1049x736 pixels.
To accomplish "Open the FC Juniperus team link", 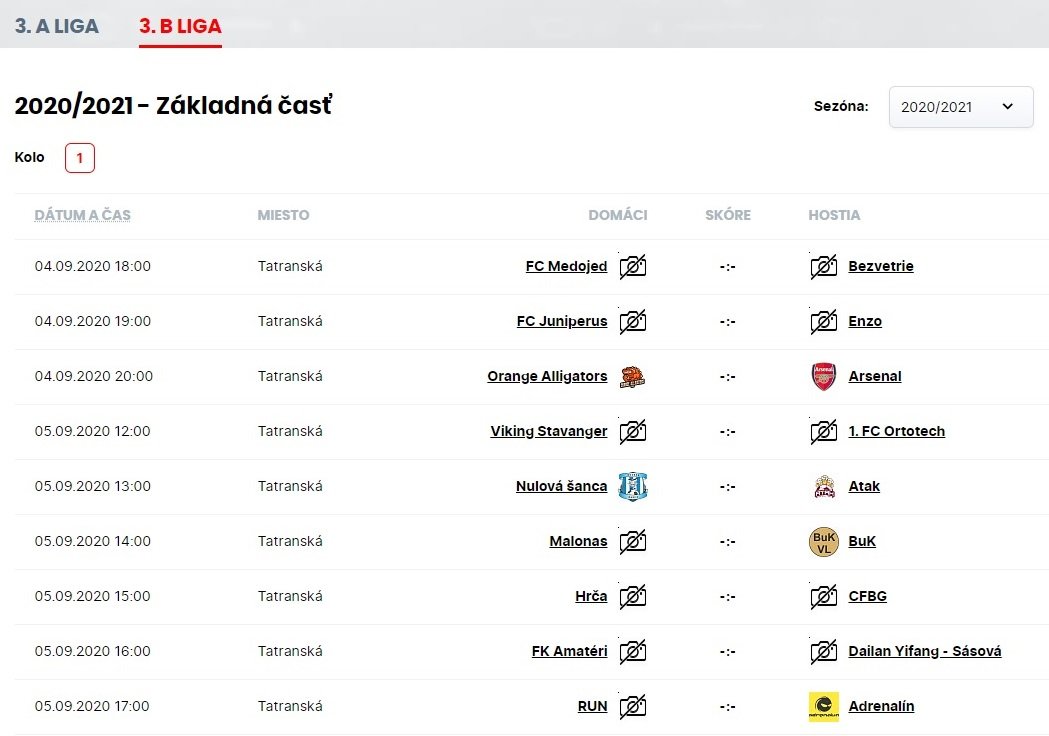I will [561, 322].
